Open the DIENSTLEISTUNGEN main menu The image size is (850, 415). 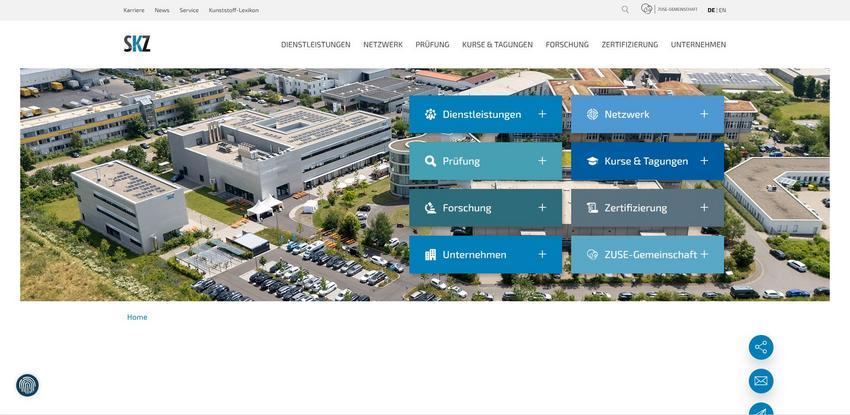pos(315,44)
